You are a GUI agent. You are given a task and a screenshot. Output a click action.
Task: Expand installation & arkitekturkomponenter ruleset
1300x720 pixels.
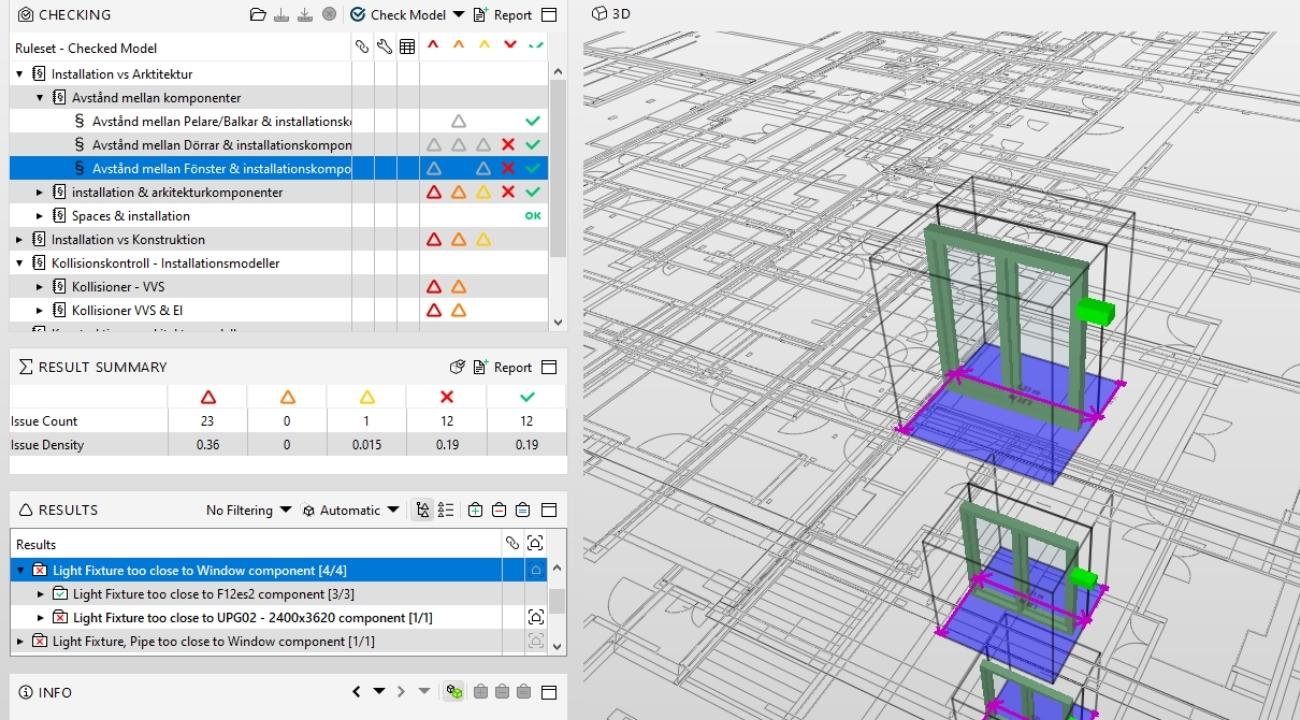[x=40, y=192]
